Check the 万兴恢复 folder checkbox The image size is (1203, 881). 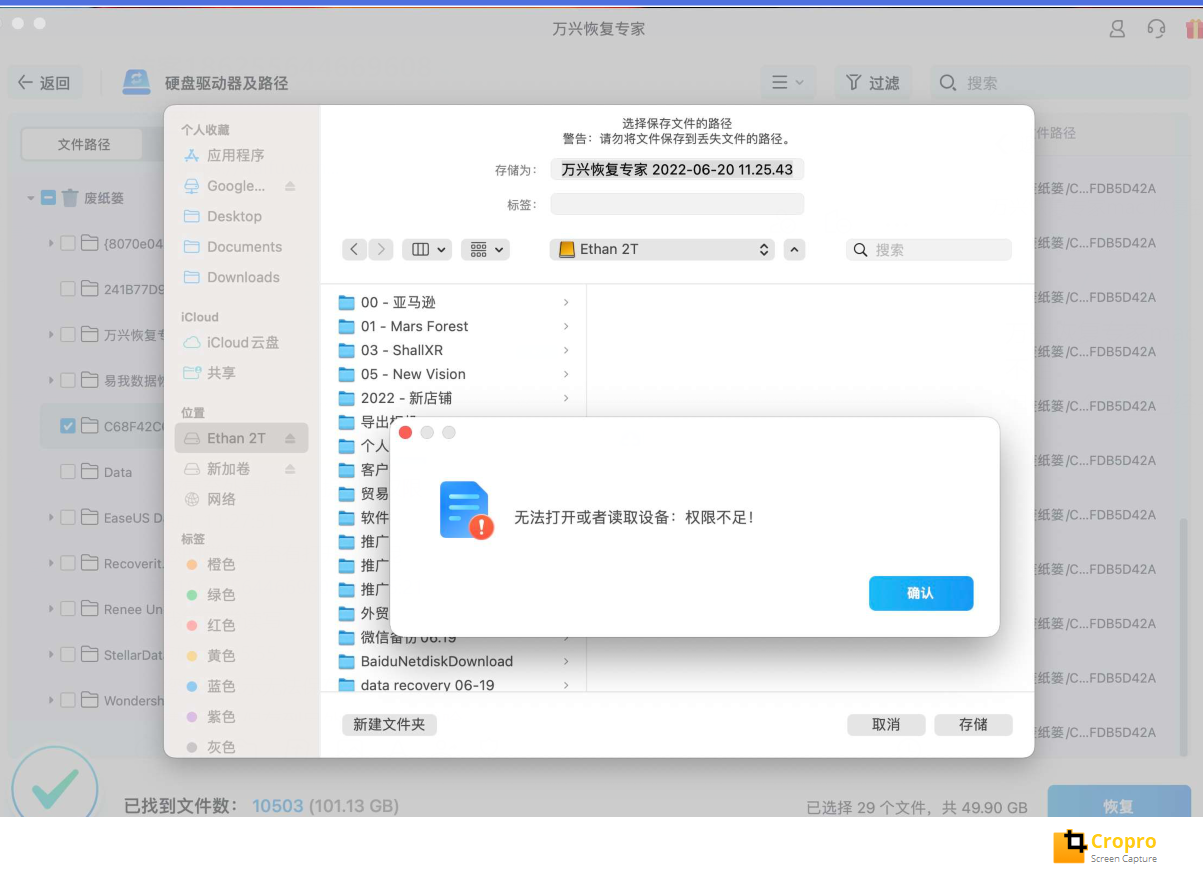[x=68, y=335]
